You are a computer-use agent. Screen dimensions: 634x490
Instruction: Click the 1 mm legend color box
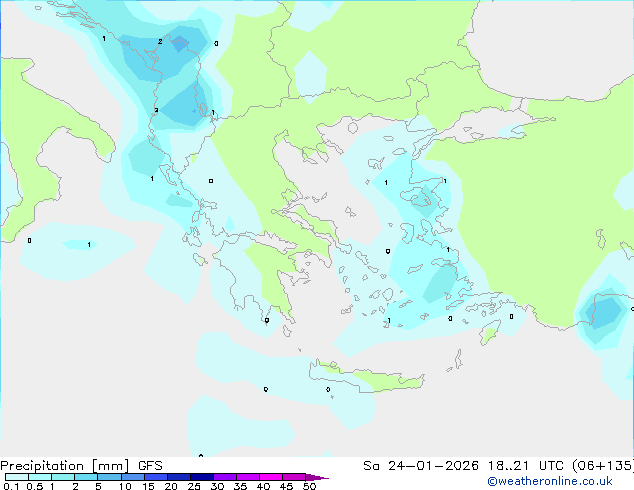pyautogui.click(x=63, y=477)
